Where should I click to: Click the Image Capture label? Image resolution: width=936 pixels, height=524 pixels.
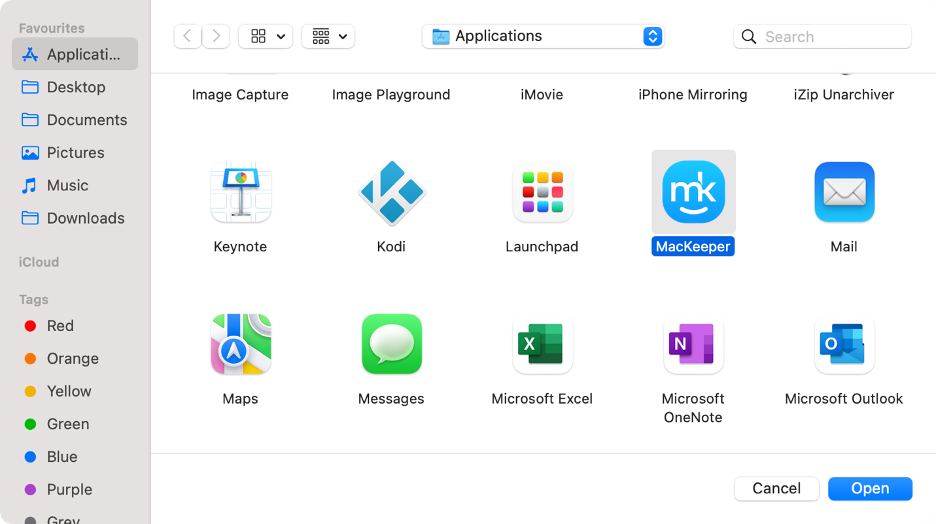pos(240,95)
